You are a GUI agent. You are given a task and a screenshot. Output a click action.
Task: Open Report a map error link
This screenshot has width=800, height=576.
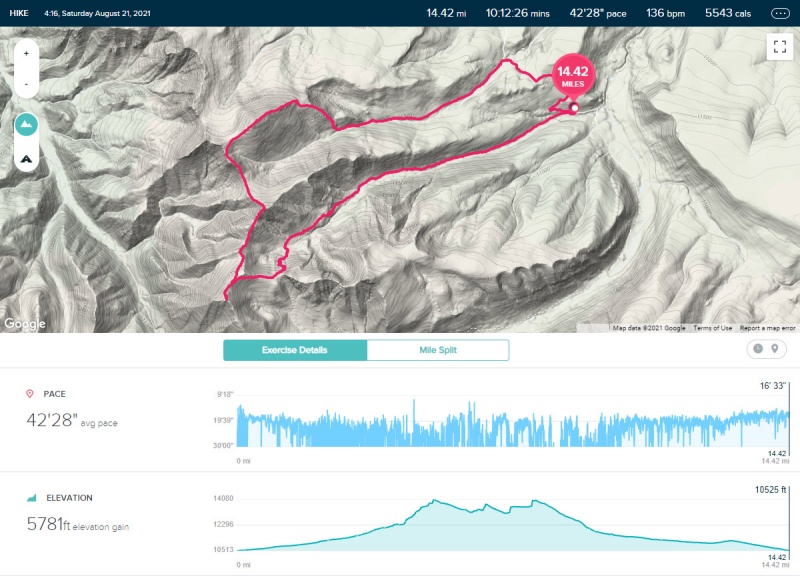(767, 328)
